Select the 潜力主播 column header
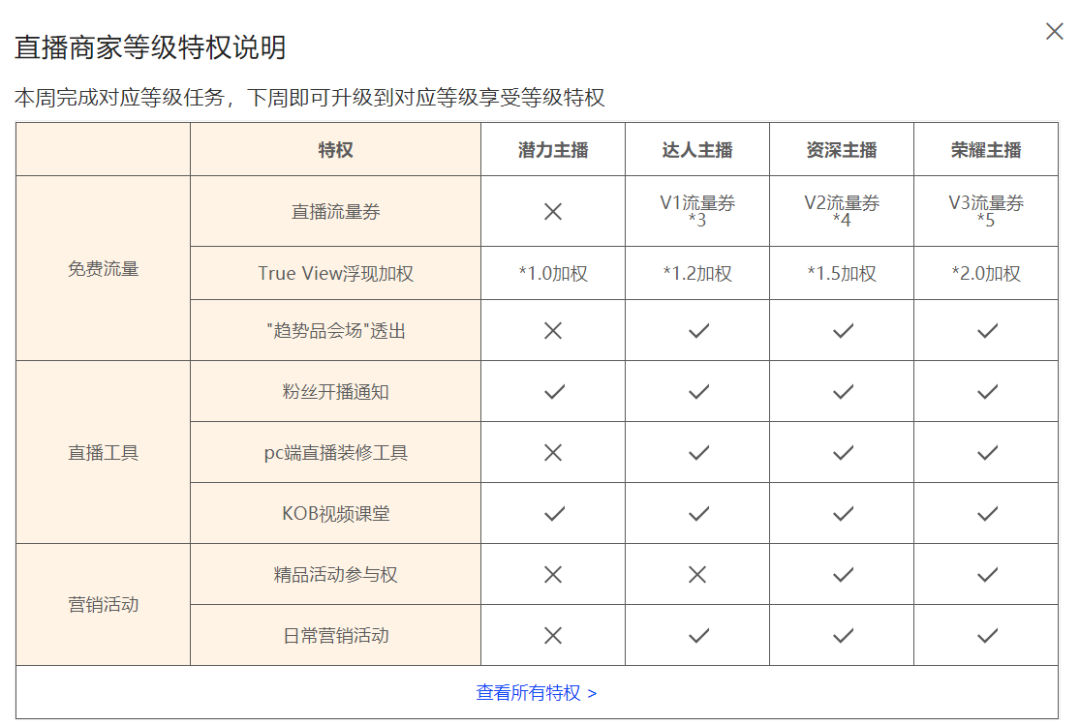1080x725 pixels. point(553,150)
